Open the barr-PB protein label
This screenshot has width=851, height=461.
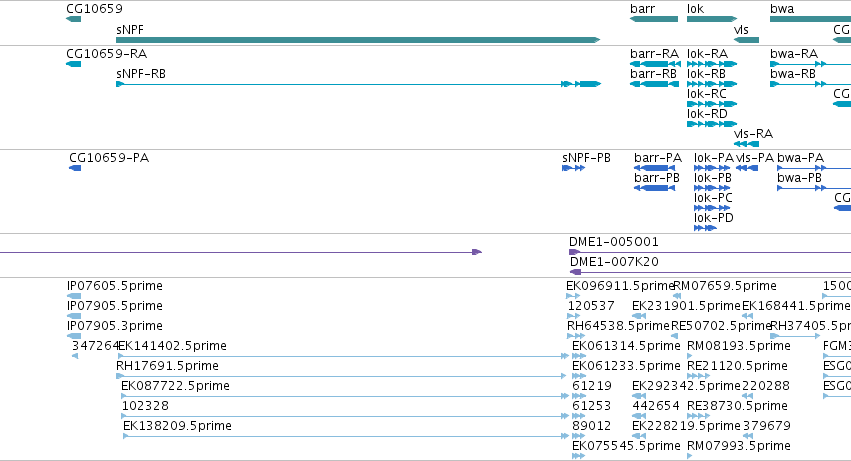coord(657,178)
